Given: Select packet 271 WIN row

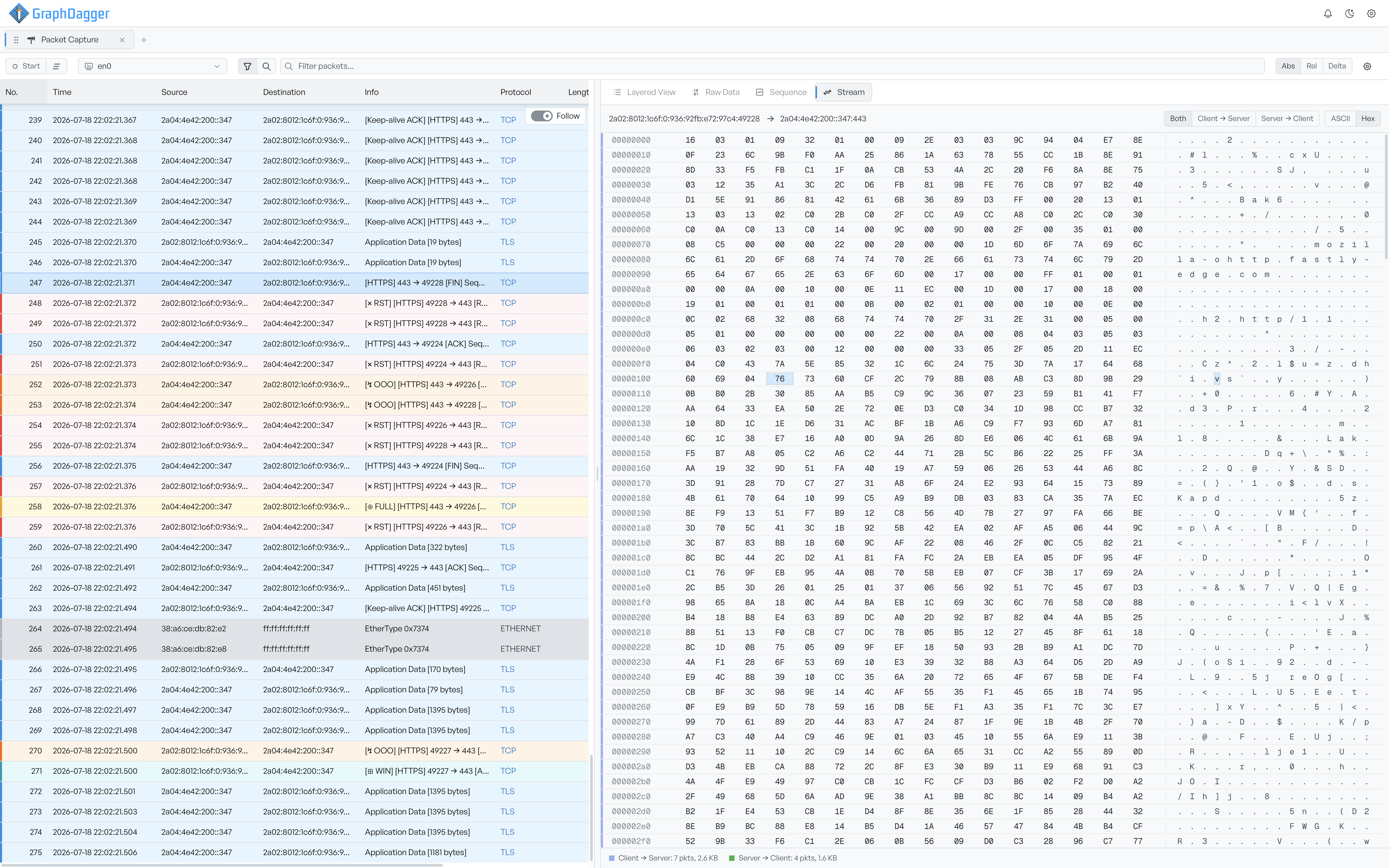Looking at the screenshot, I should 294,771.
